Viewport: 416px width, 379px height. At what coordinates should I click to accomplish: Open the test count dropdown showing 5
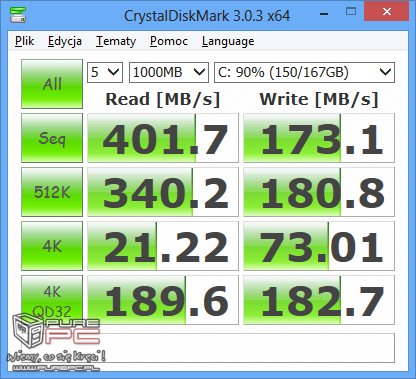point(105,72)
